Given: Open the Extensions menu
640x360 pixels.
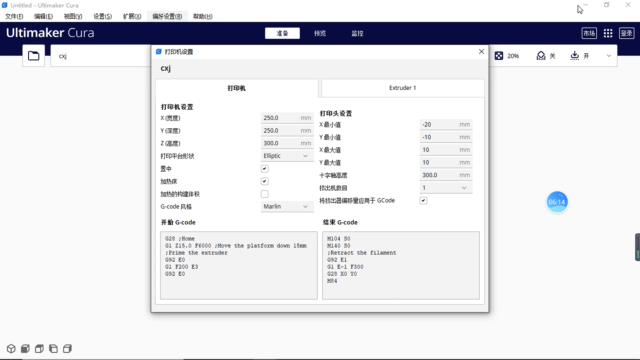Looking at the screenshot, I should [x=132, y=16].
